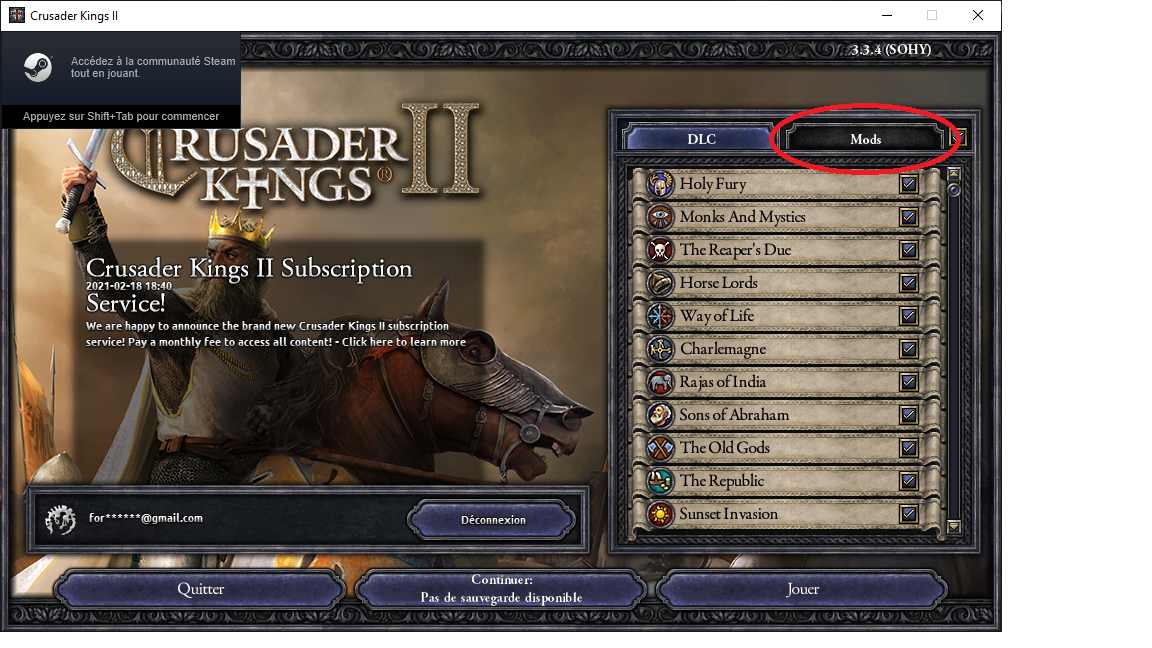
Task: Click the DLC list scroll up arrow
Action: pyautogui.click(x=954, y=174)
